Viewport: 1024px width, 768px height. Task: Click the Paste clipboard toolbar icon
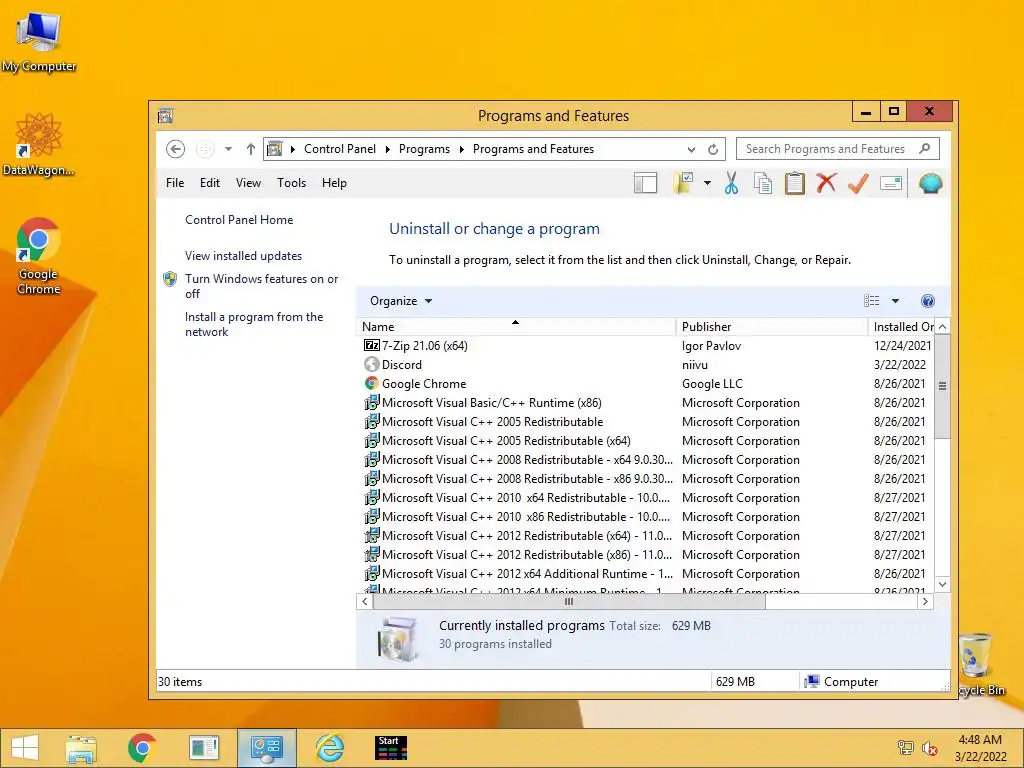pyautogui.click(x=794, y=184)
